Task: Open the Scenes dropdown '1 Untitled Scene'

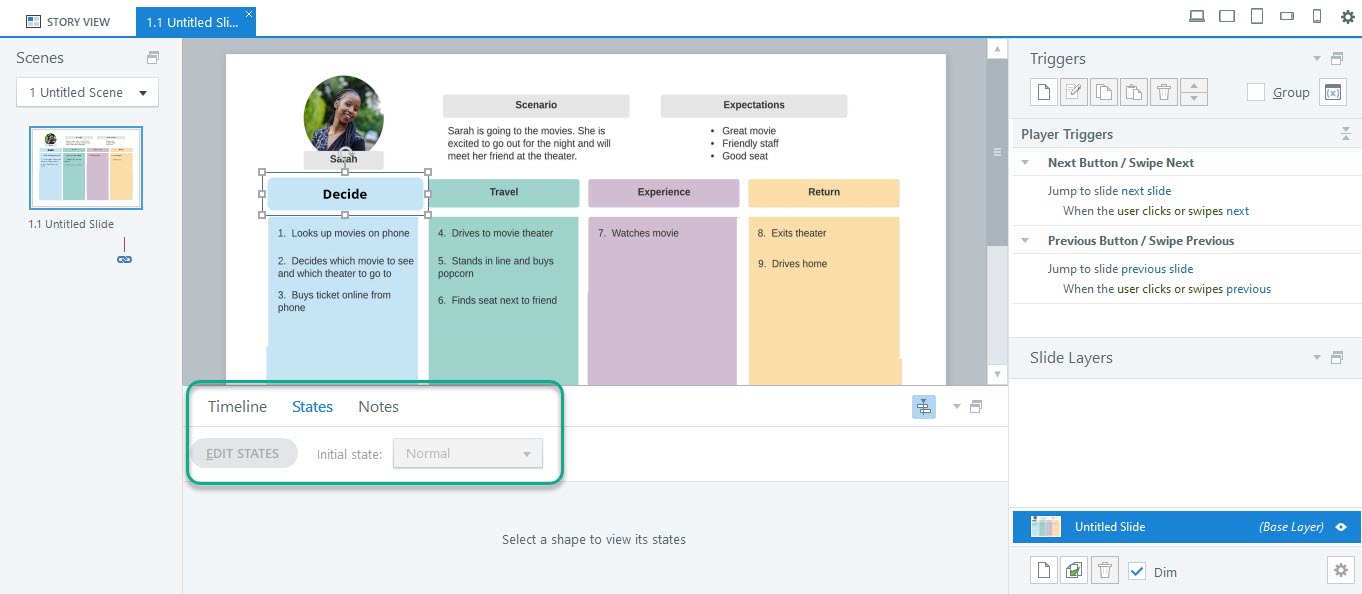Action: tap(87, 93)
